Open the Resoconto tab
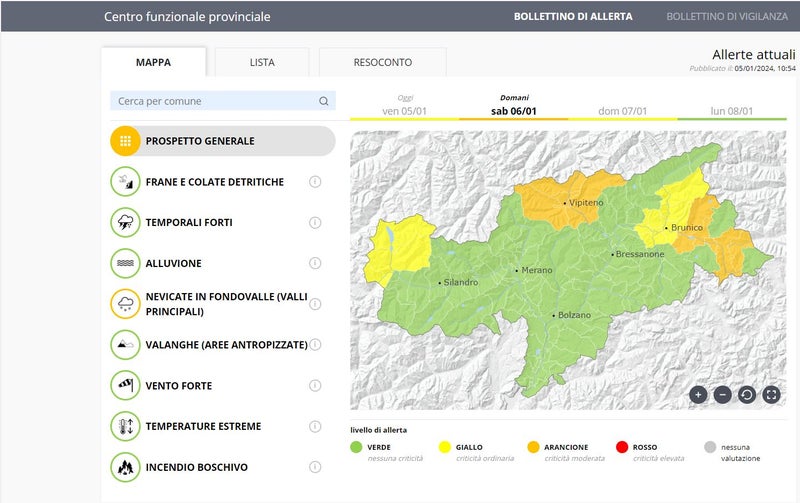Image resolution: width=800 pixels, height=503 pixels. click(x=382, y=62)
